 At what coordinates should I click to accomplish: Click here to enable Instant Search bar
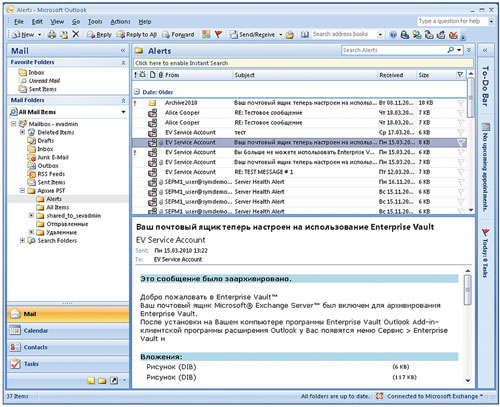303,63
